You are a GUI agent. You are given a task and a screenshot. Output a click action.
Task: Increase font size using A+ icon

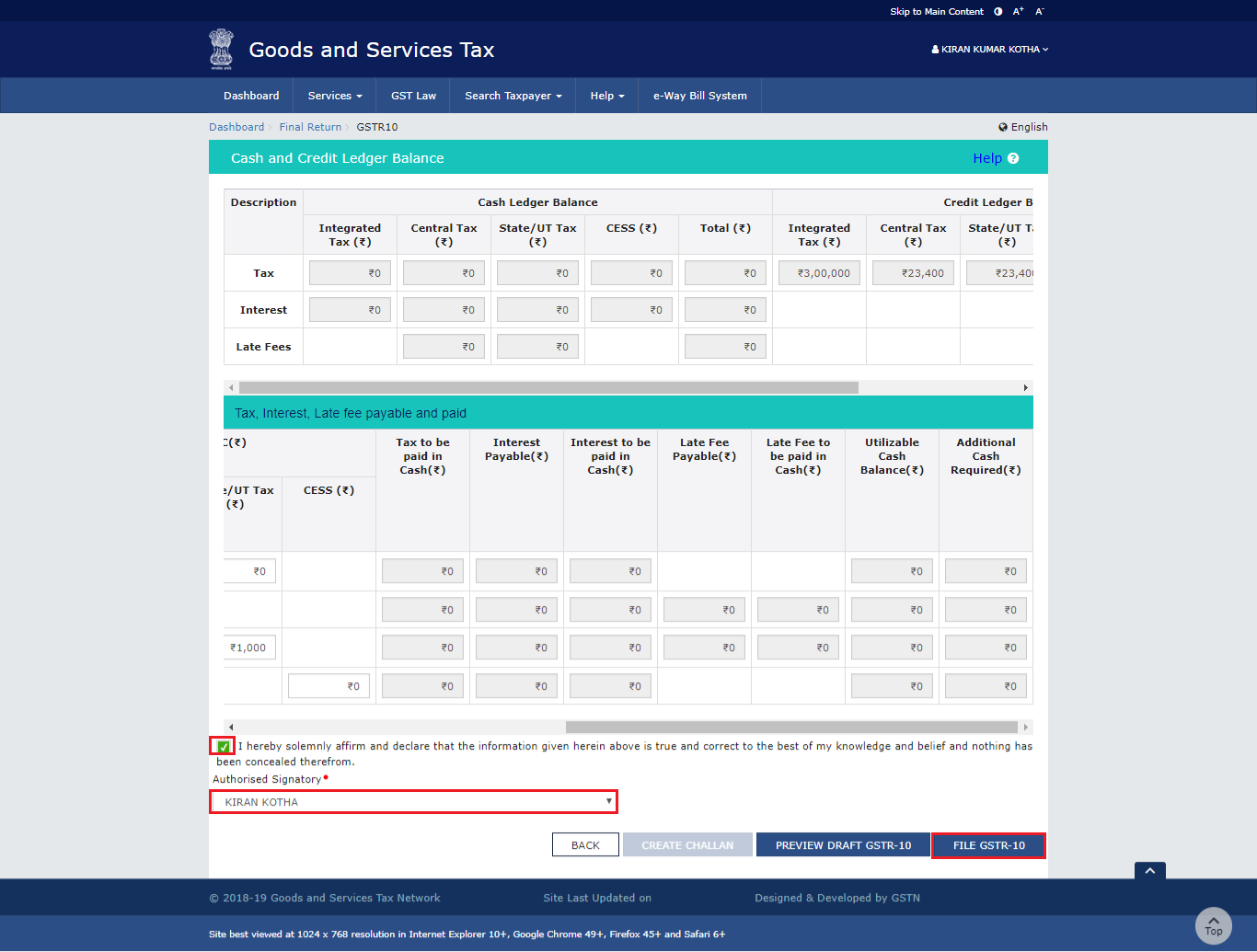1018,11
